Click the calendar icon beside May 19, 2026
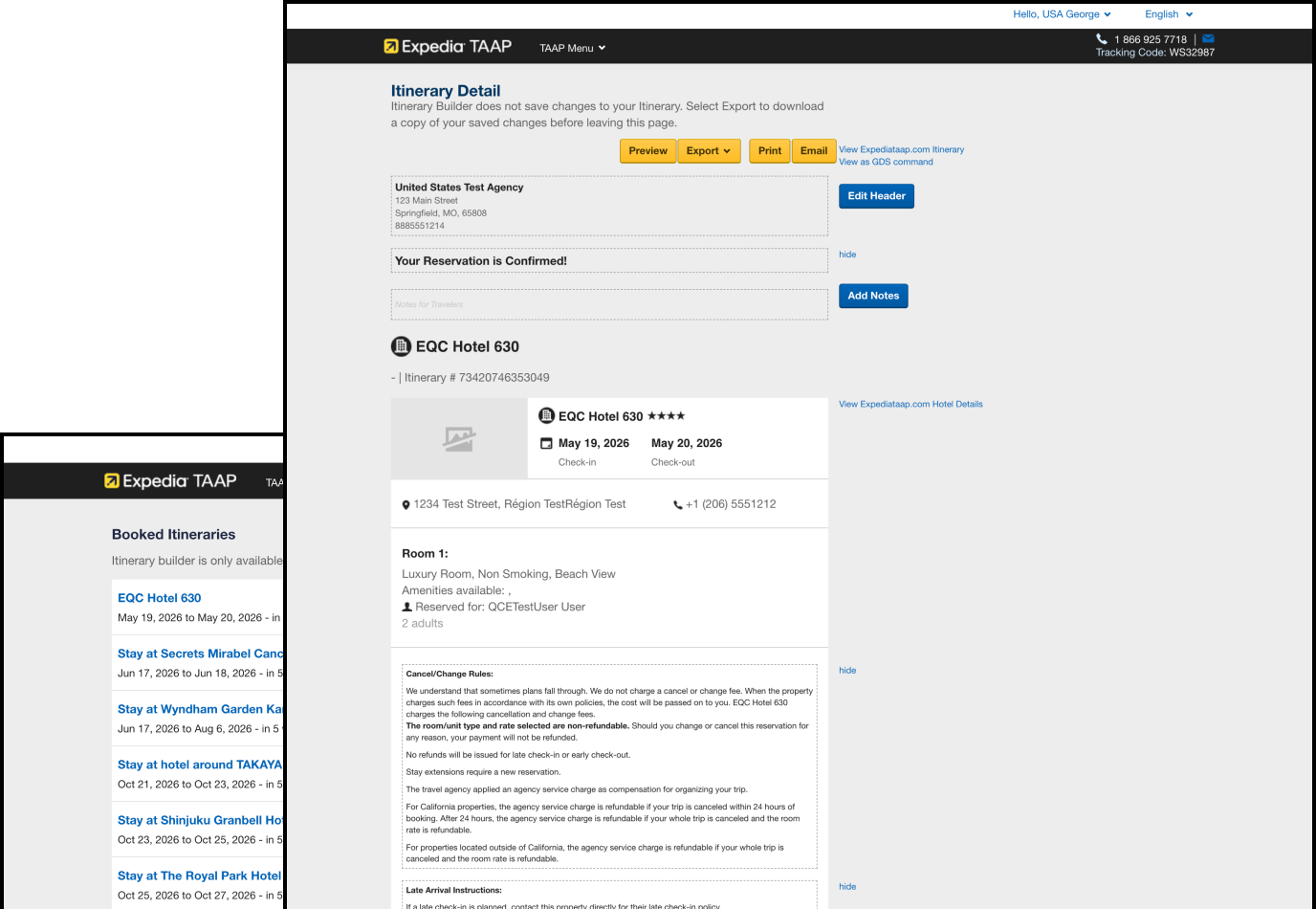This screenshot has height=909, width=1316. (546, 443)
